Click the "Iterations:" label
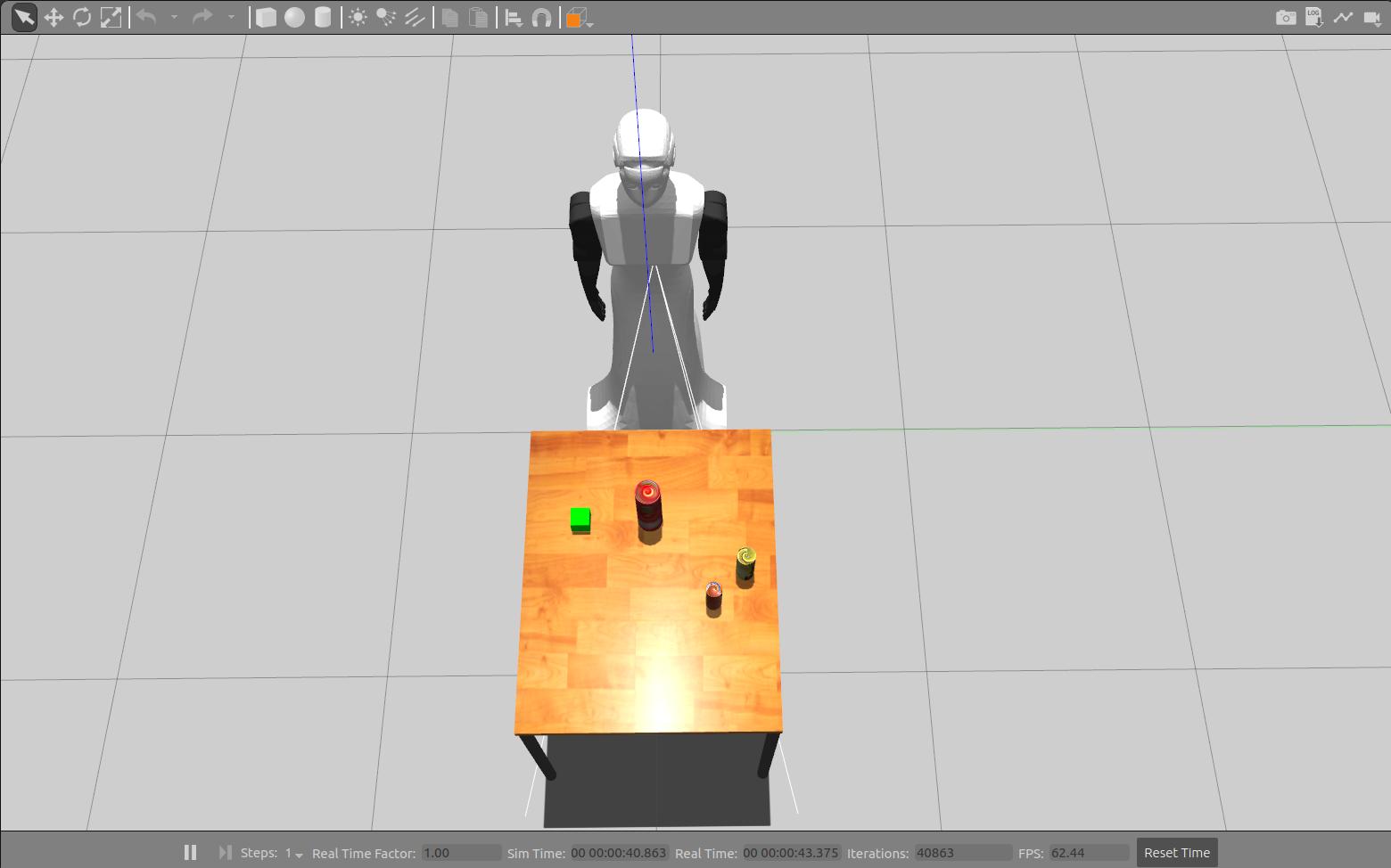 tap(877, 853)
